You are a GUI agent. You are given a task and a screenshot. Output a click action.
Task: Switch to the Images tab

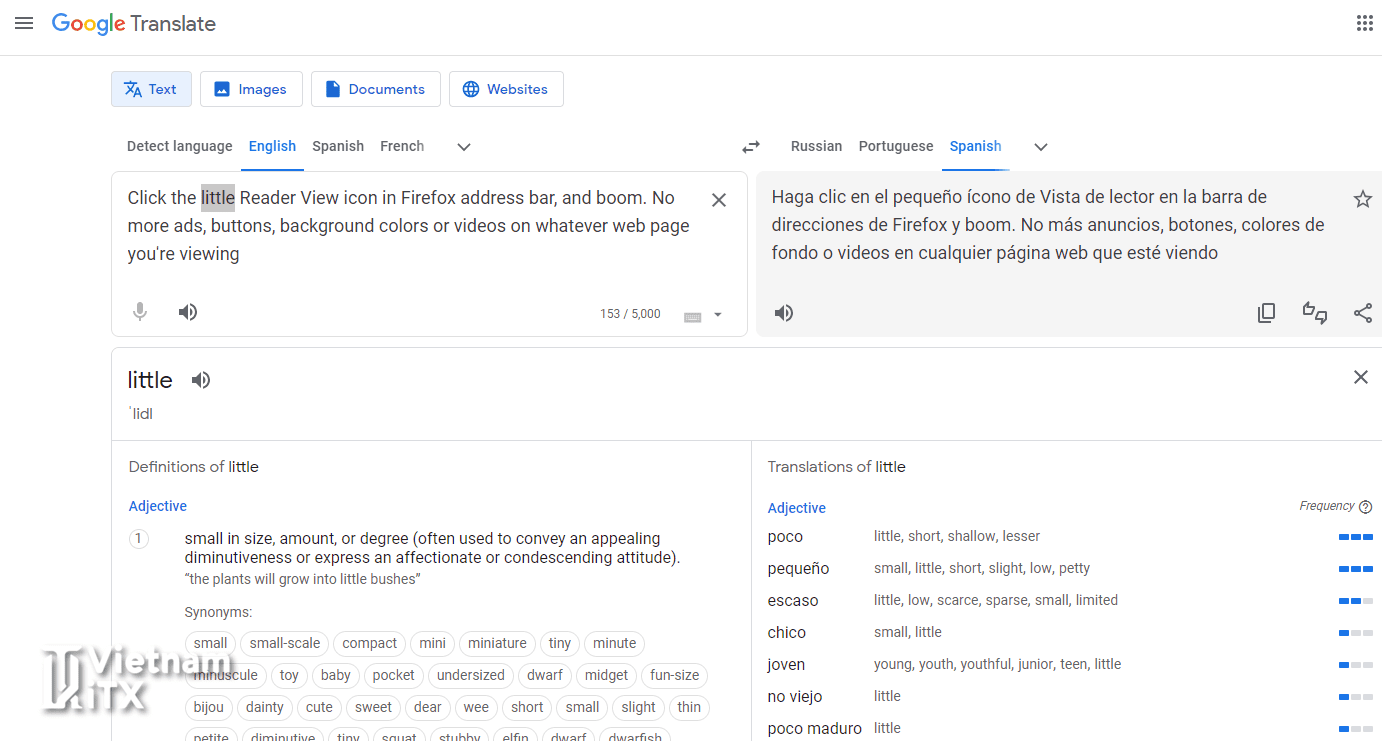click(251, 89)
